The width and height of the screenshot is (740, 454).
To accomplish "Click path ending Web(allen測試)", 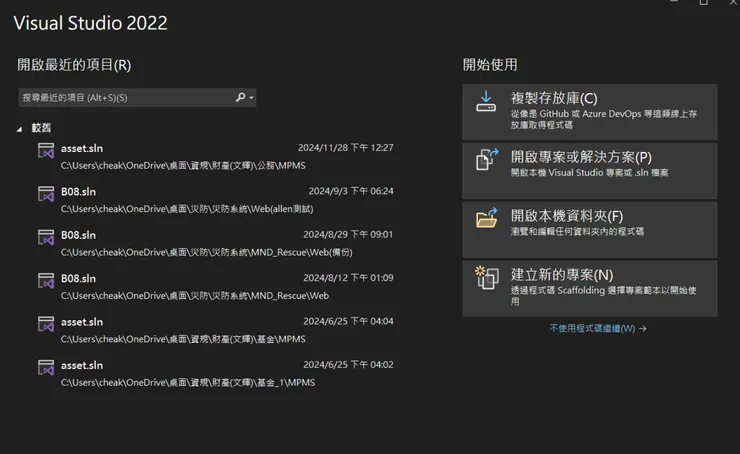I will pyautogui.click(x=187, y=209).
